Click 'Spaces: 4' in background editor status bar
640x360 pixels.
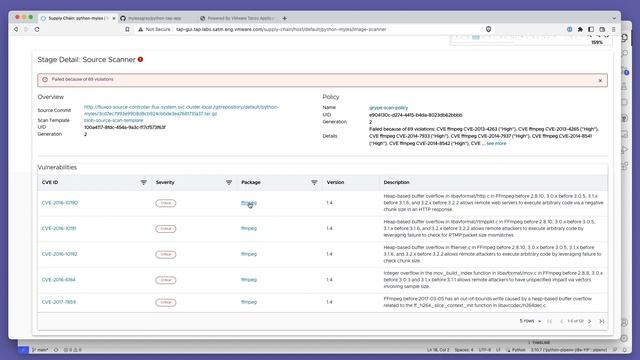[464, 350]
